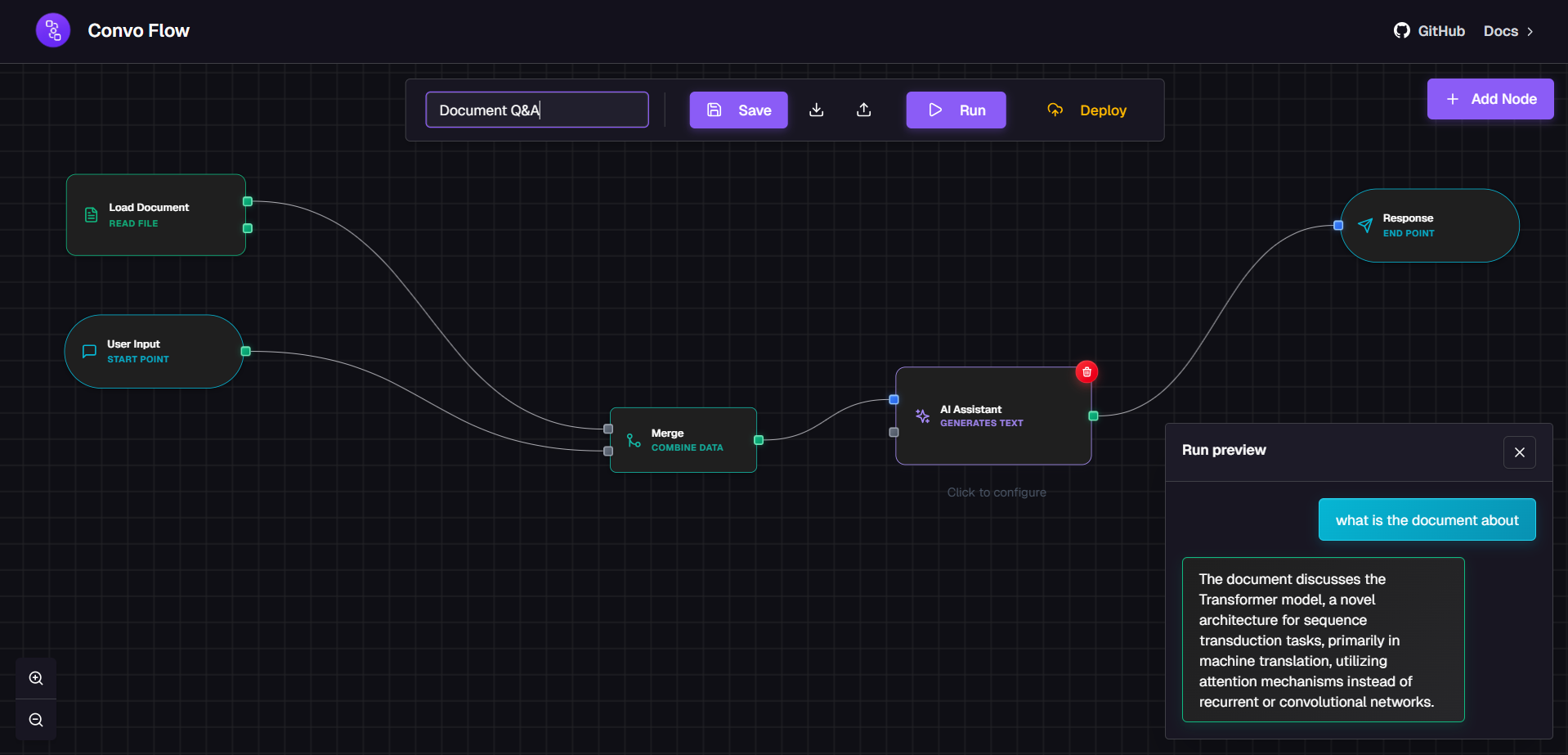Image resolution: width=1568 pixels, height=755 pixels.
Task: Zoom in using the magnifier control
Action: tap(35, 677)
